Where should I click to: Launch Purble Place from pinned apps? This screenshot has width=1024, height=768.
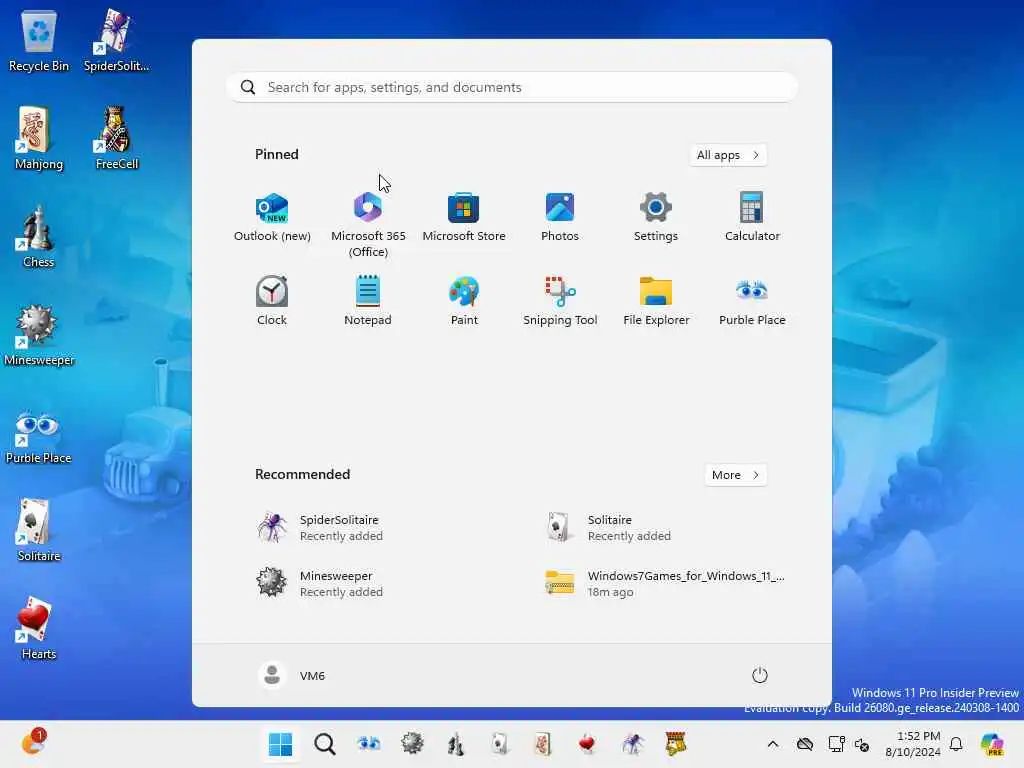pyautogui.click(x=752, y=301)
